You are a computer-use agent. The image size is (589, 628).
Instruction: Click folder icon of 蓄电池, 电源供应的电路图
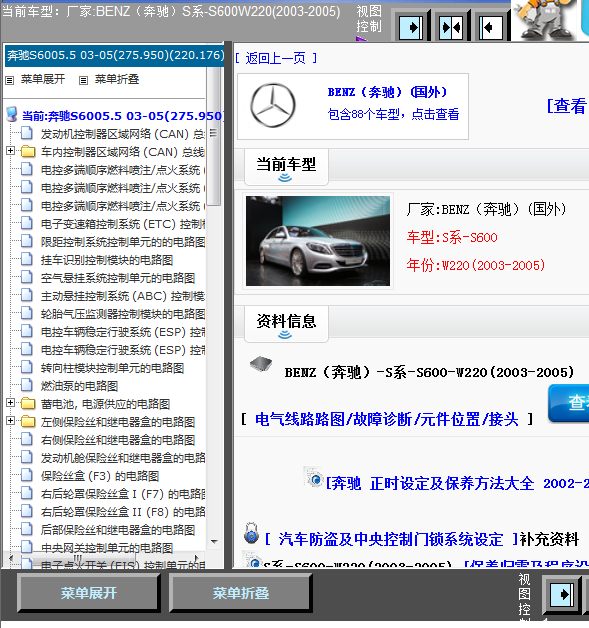click(28, 403)
